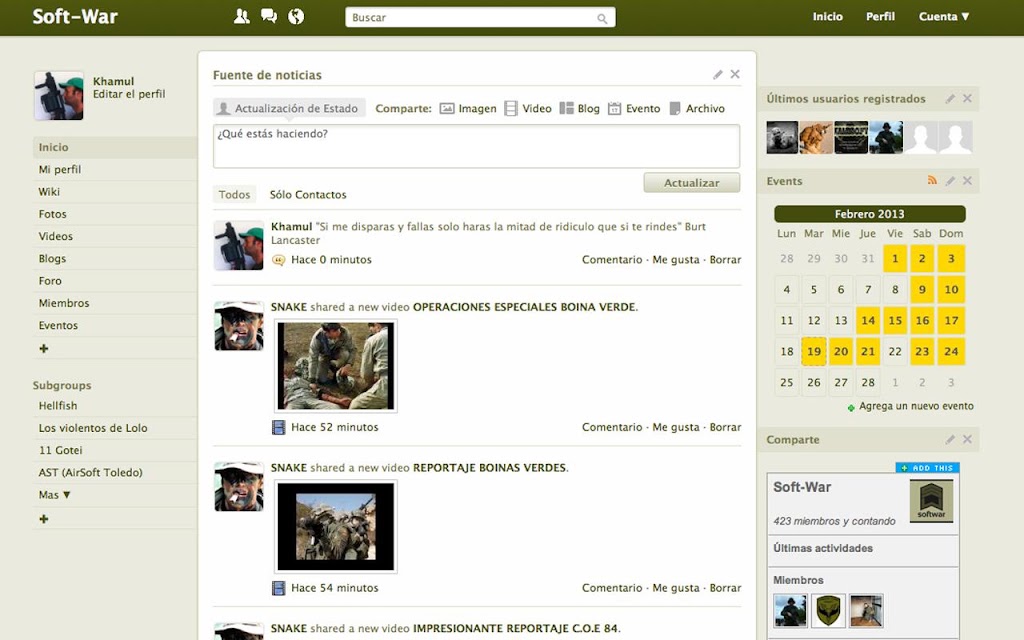Click Borrar on Khamul's status

click(x=725, y=260)
